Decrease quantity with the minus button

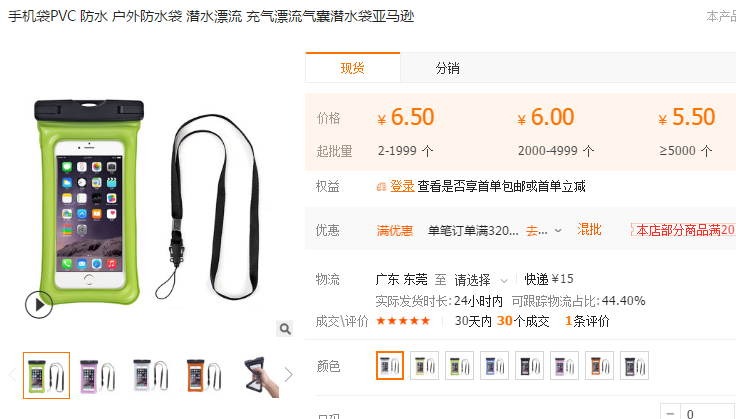(670, 414)
